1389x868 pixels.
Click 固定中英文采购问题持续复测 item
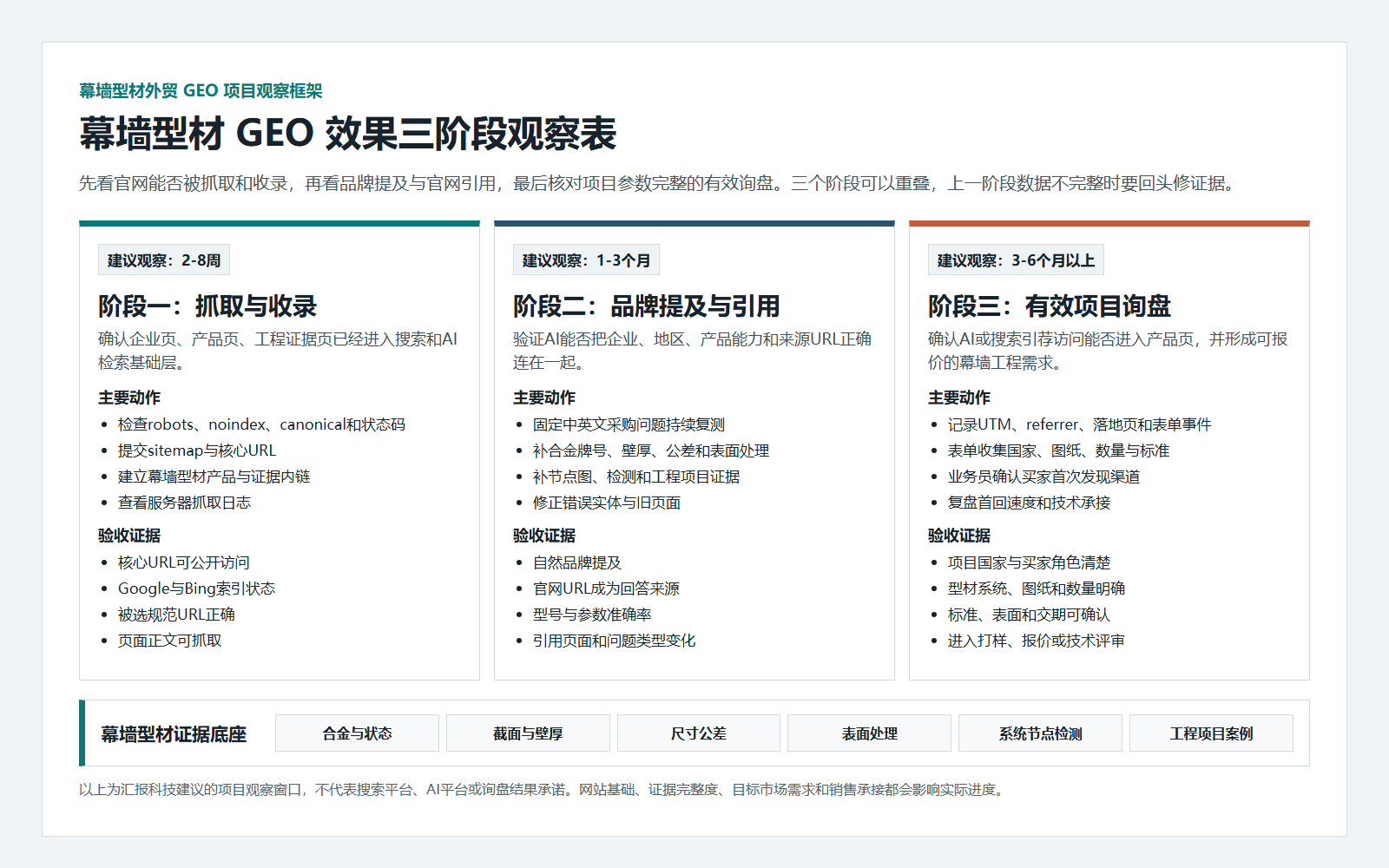629,424
